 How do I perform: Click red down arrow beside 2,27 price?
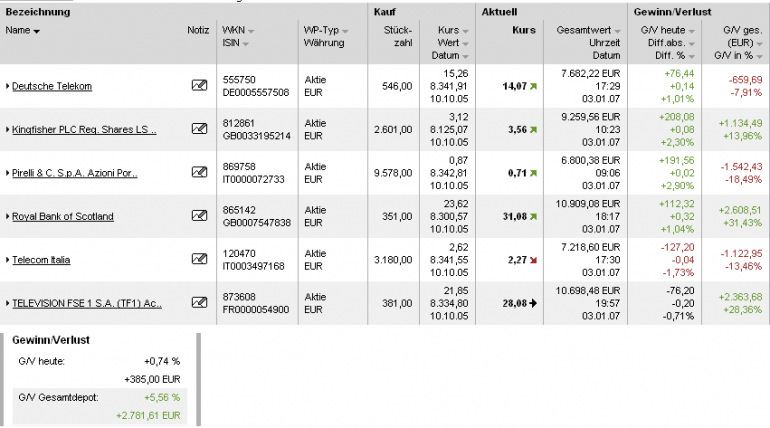533,260
